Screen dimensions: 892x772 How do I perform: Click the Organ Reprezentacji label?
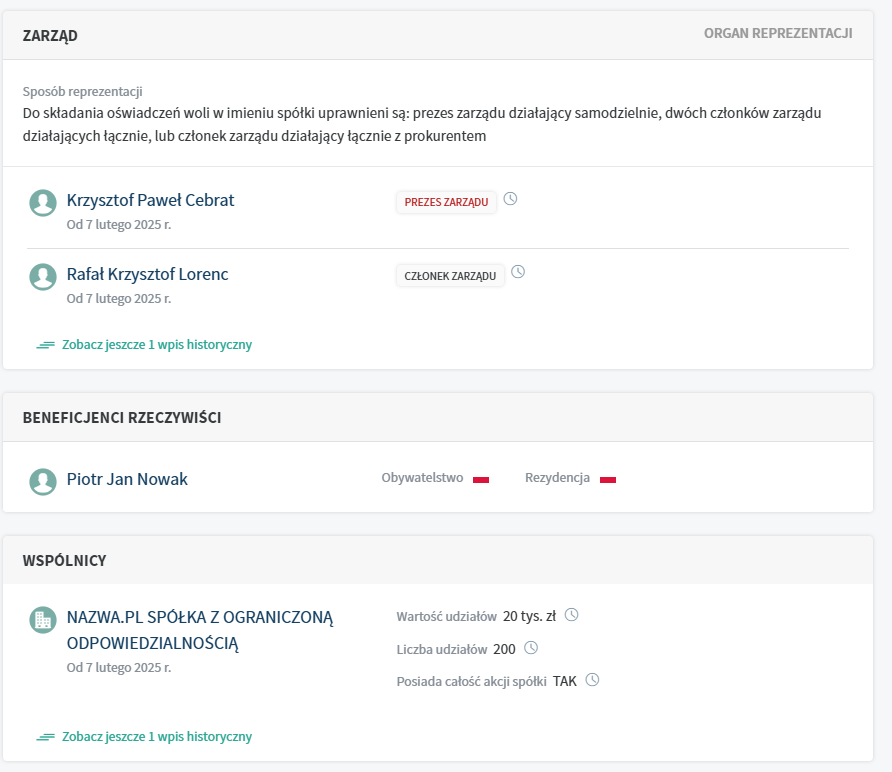click(777, 33)
